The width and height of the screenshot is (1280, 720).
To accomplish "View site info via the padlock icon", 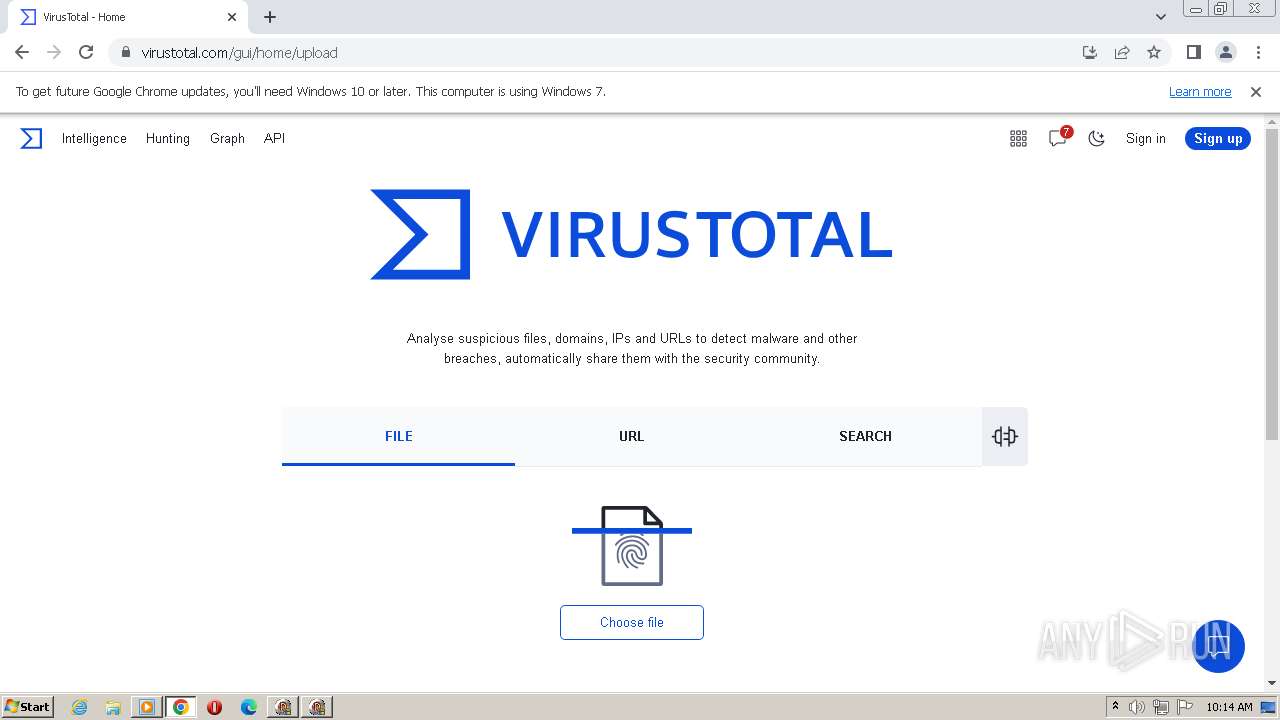I will (125, 52).
